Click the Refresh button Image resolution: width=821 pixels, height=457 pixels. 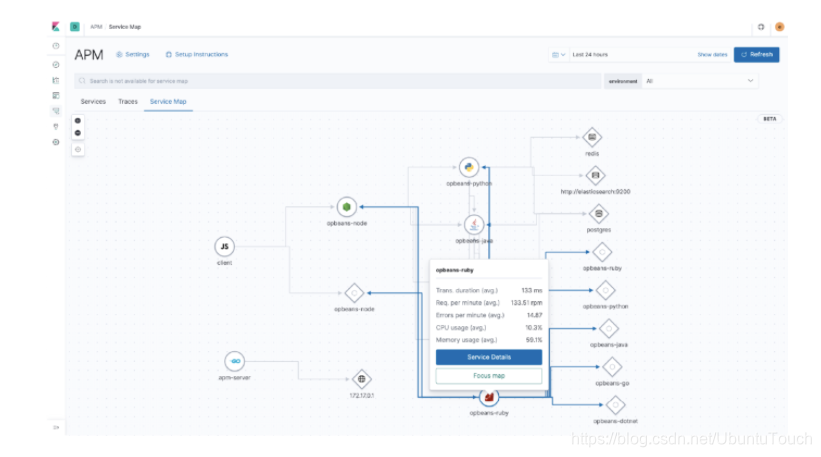(757, 54)
